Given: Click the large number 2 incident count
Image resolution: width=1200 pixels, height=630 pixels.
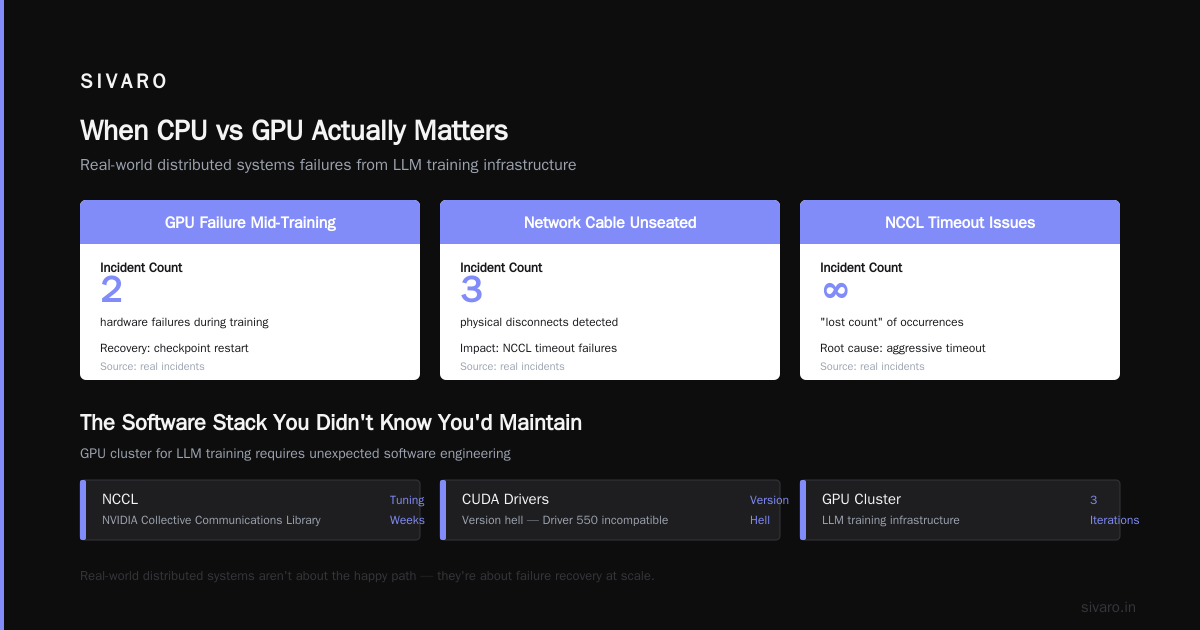Looking at the screenshot, I should click(111, 290).
